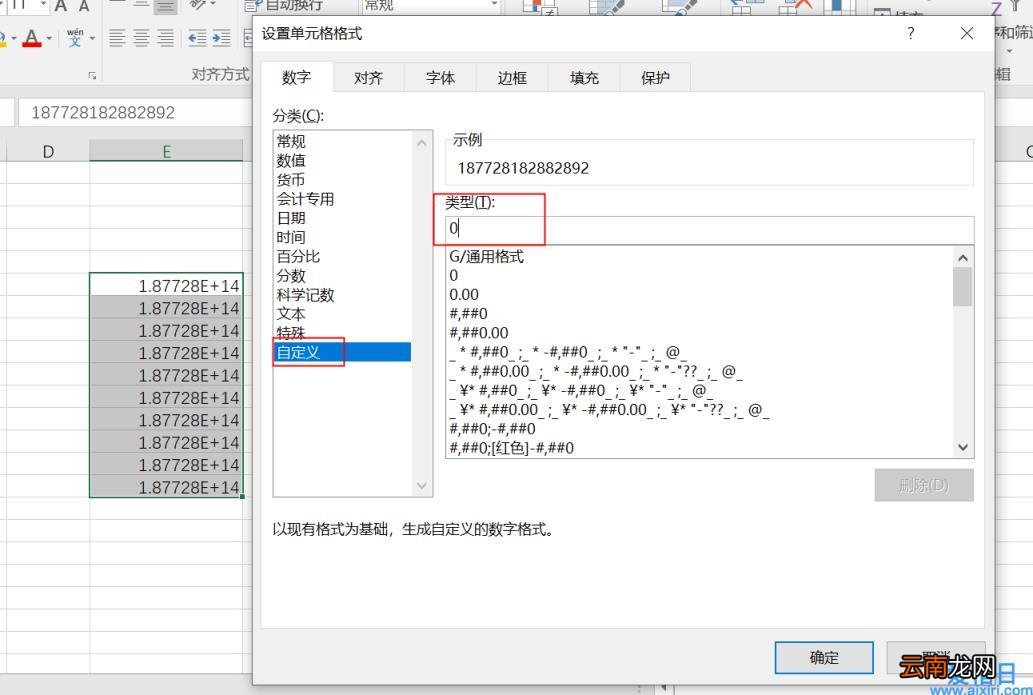Image resolution: width=1033 pixels, height=695 pixels.
Task: Switch to the 保护 tab
Action: pos(656,78)
